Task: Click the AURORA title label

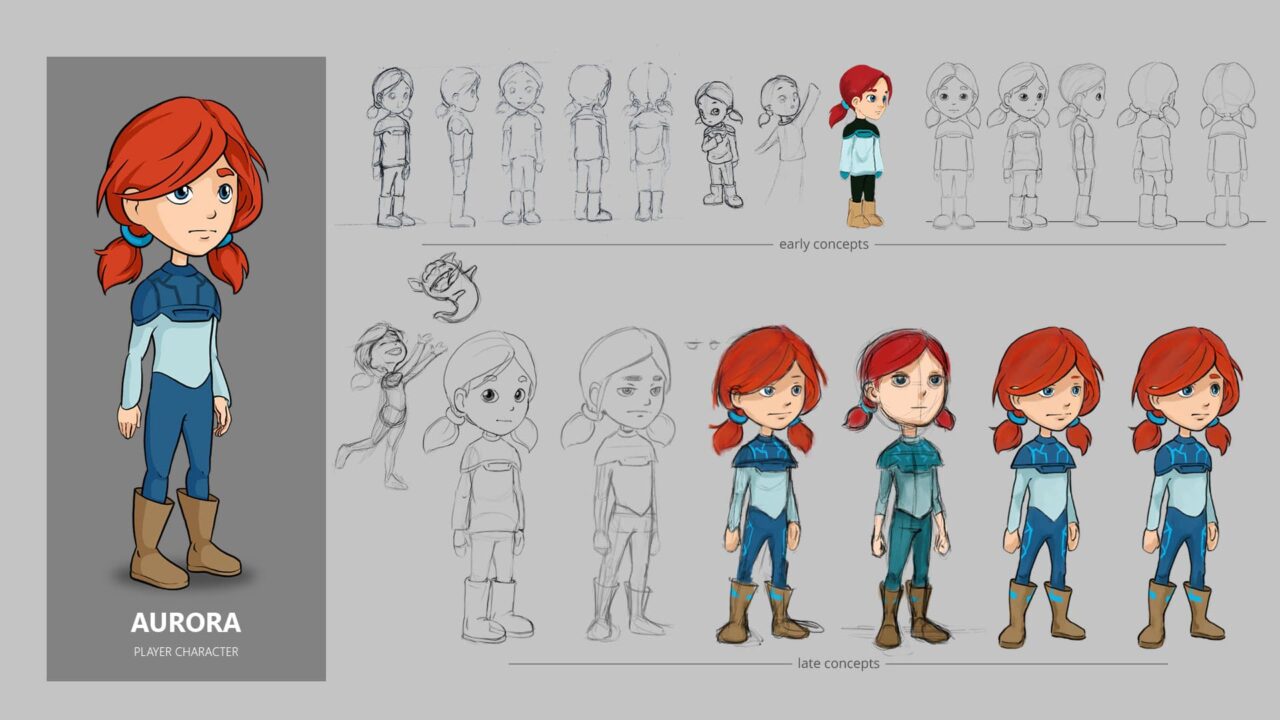Action: (x=186, y=622)
